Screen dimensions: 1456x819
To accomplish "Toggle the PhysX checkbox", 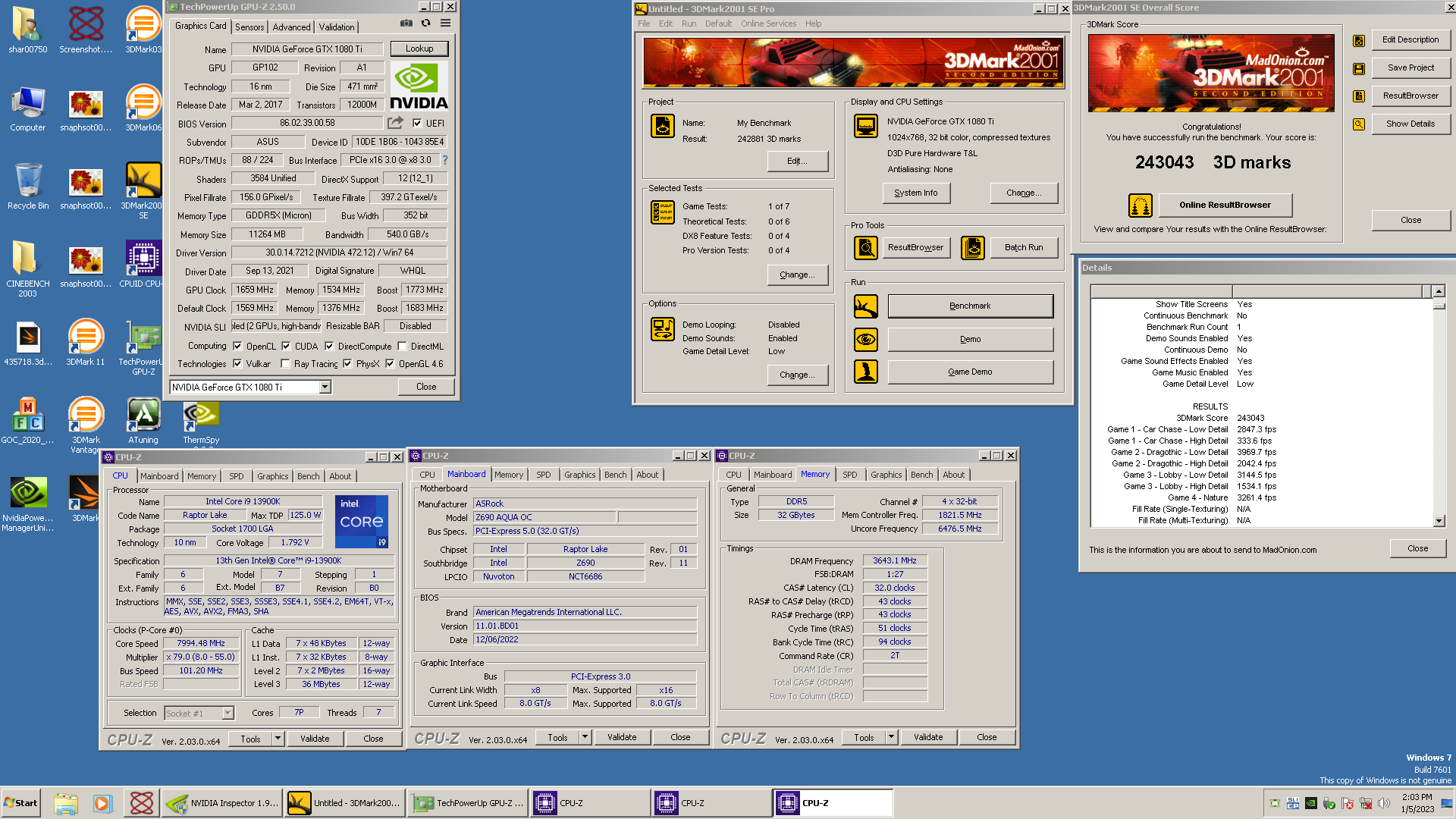I will (347, 363).
